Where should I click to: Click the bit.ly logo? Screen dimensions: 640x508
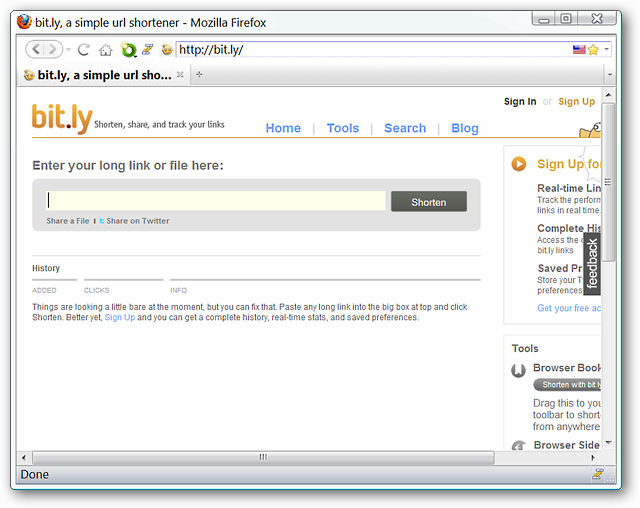(62, 119)
